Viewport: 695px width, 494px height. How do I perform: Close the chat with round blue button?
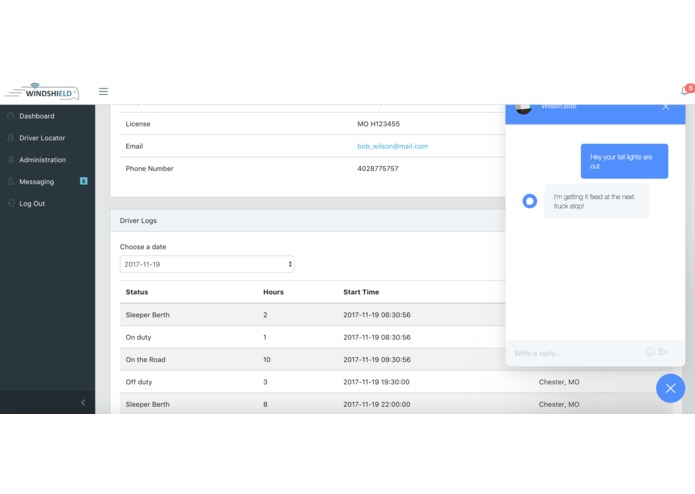coord(670,388)
